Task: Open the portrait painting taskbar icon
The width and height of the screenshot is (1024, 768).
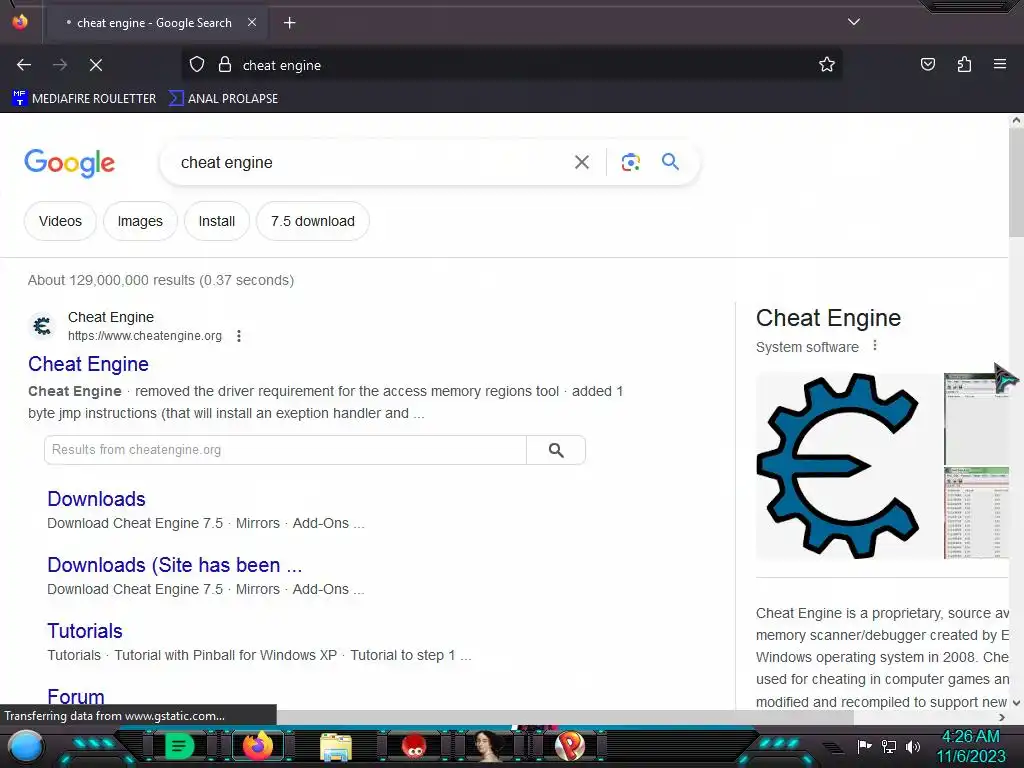Action: (x=487, y=746)
